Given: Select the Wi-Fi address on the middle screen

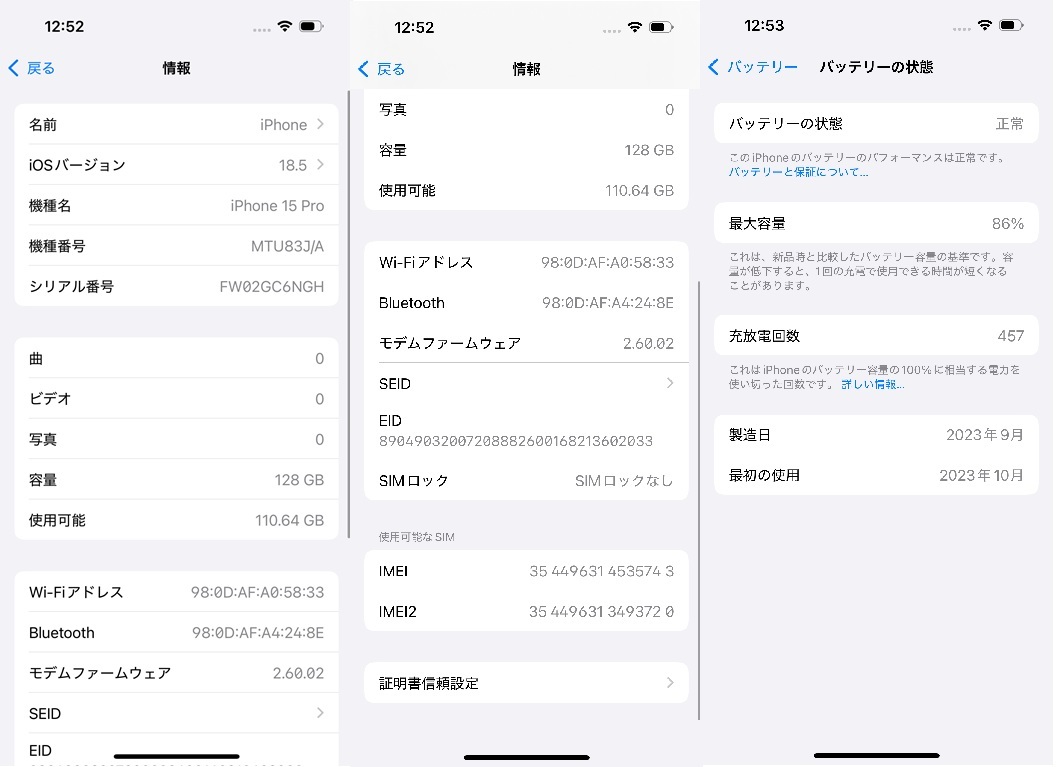Looking at the screenshot, I should click(607, 263).
